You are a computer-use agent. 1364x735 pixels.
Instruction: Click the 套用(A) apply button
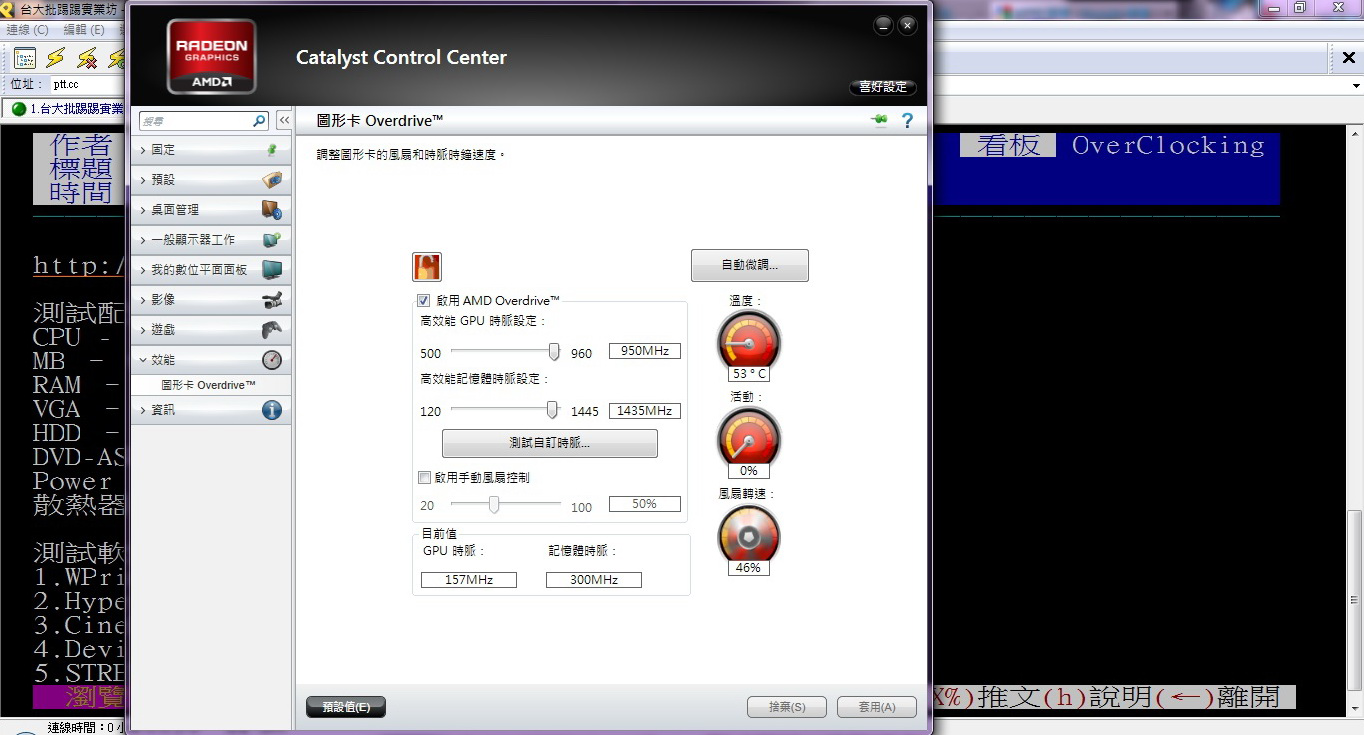[x=877, y=707]
